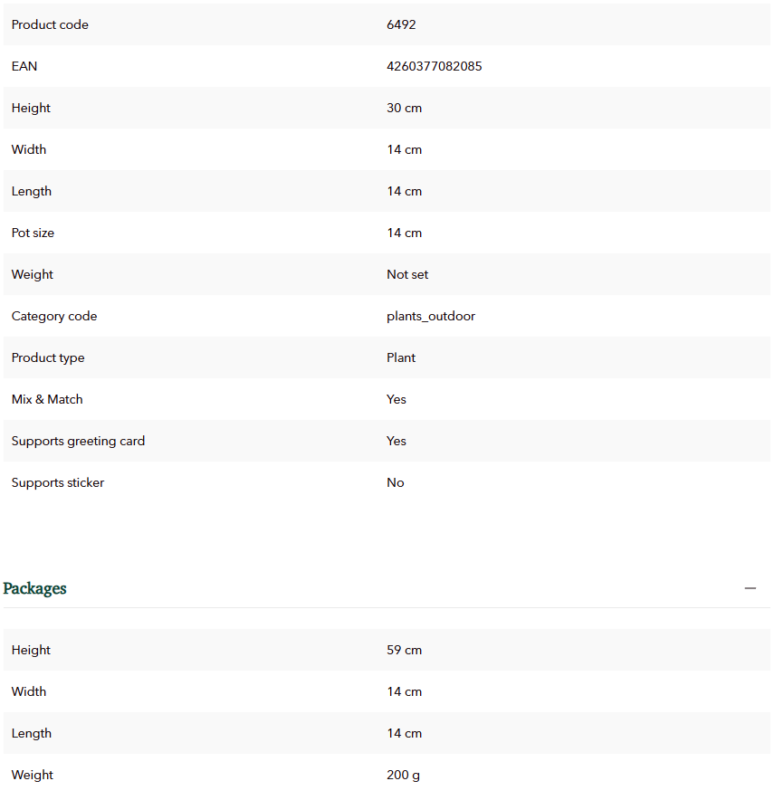The width and height of the screenshot is (774, 800).
Task: Select the EAN number 4260377082085
Action: coord(434,66)
